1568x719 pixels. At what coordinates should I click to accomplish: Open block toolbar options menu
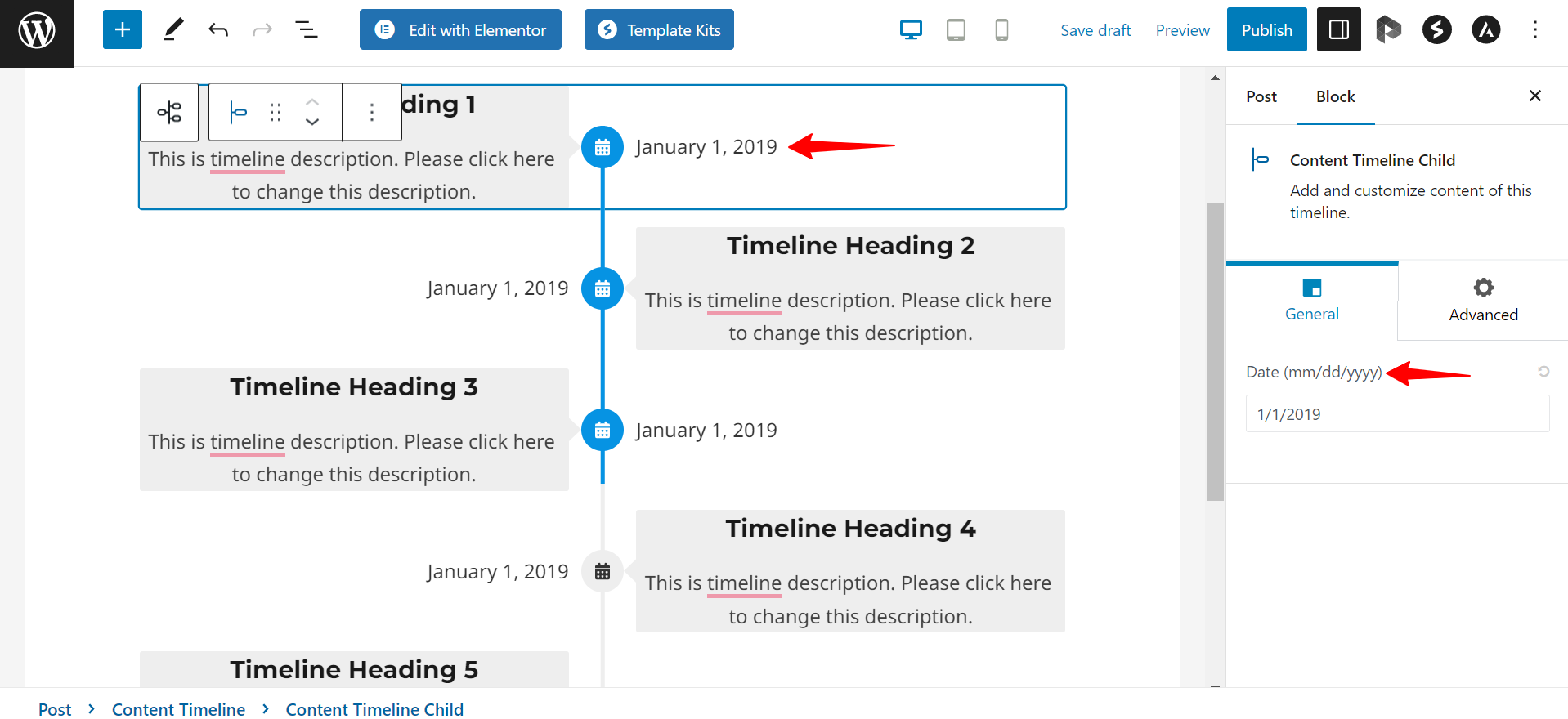pyautogui.click(x=372, y=112)
